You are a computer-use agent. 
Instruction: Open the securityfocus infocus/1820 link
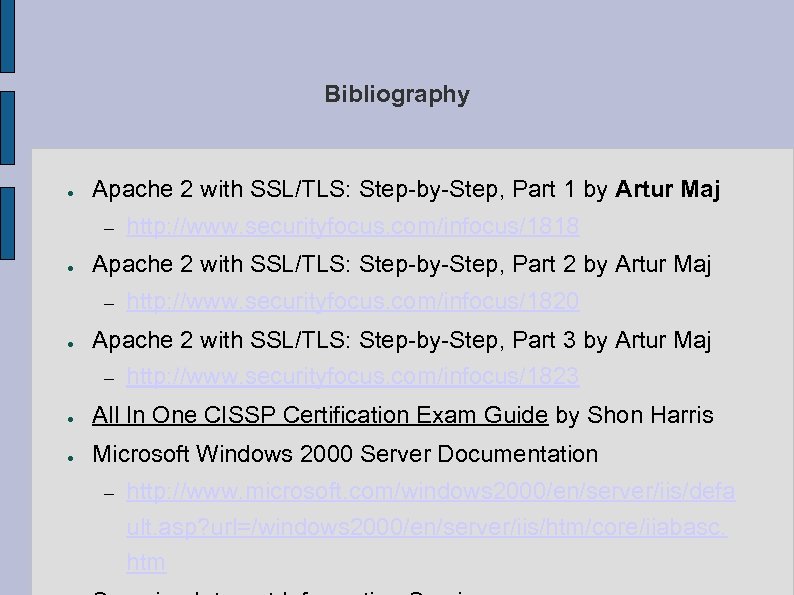click(x=352, y=301)
